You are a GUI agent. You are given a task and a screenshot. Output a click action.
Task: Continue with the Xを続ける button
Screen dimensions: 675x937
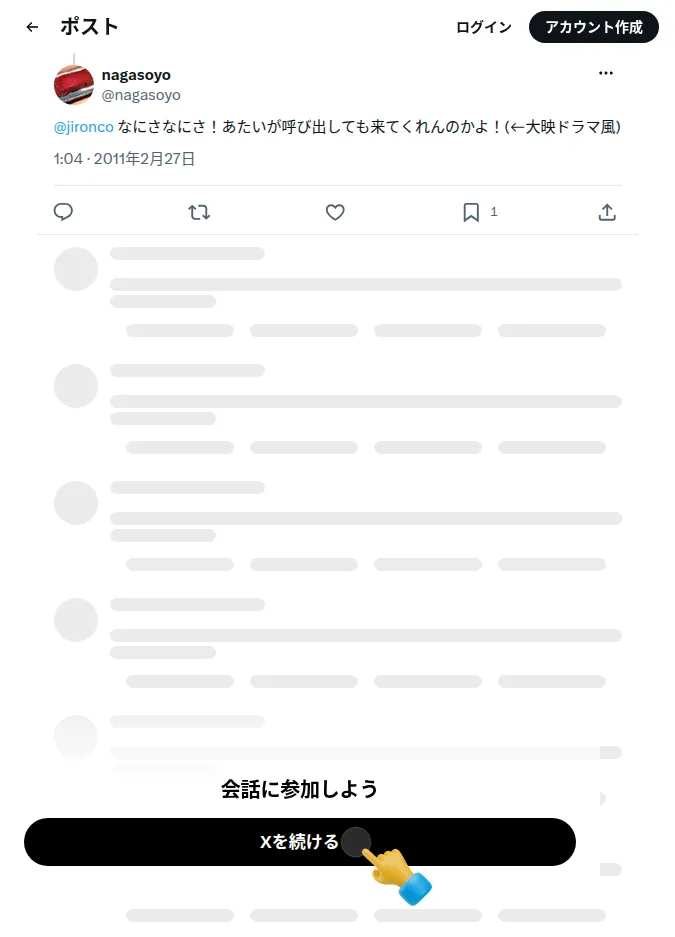click(300, 841)
